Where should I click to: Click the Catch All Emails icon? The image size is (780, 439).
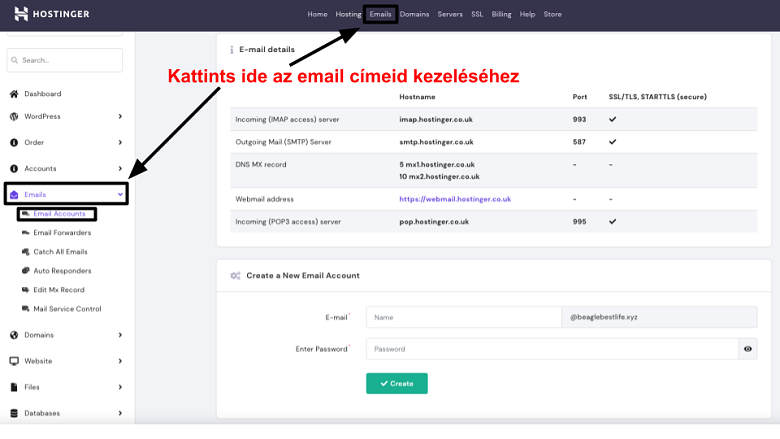25,252
